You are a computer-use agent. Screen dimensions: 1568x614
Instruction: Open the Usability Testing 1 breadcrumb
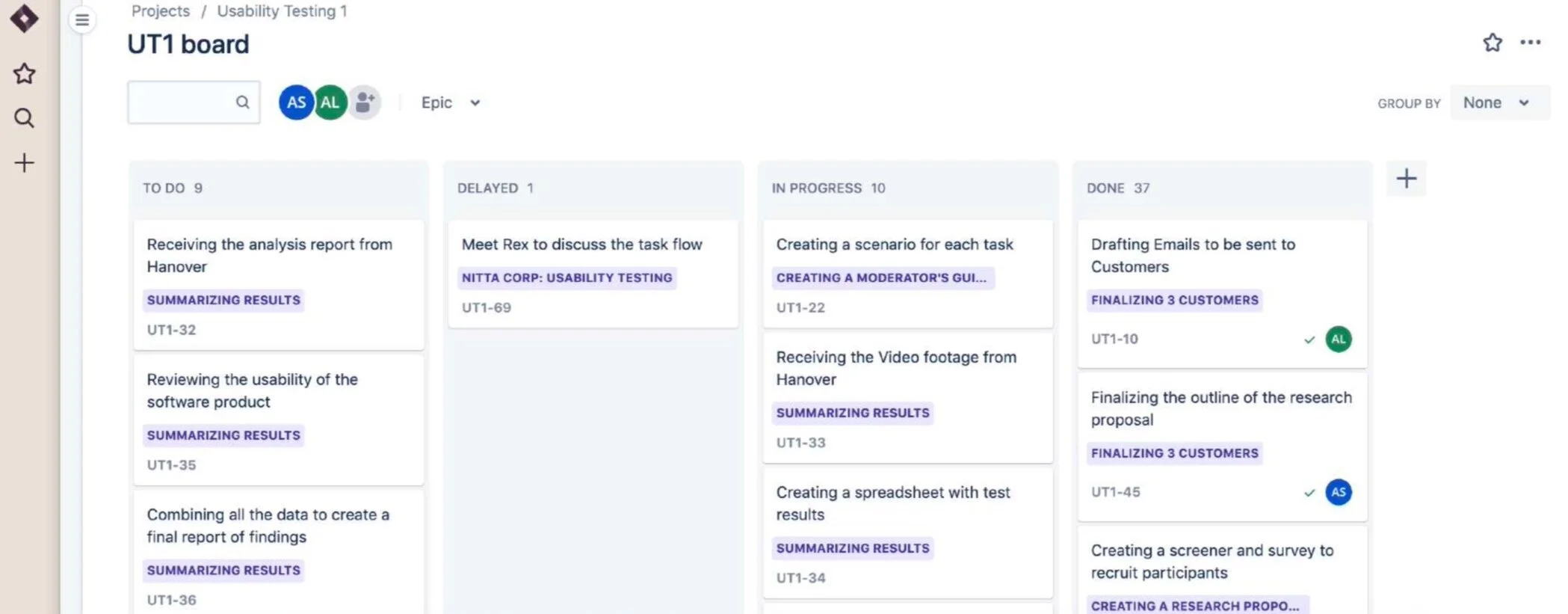(282, 11)
